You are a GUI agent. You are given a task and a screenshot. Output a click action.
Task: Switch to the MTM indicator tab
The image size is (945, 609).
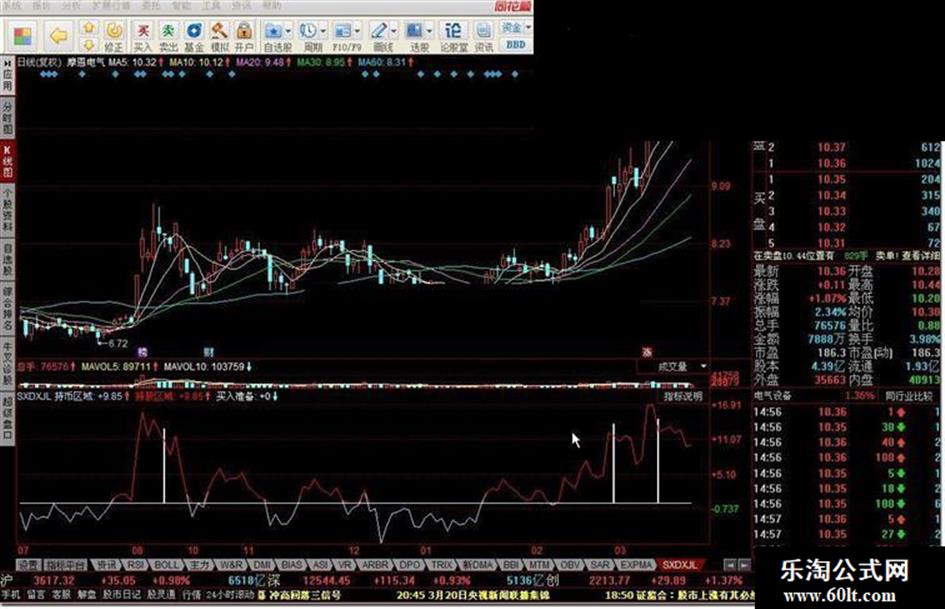click(539, 565)
